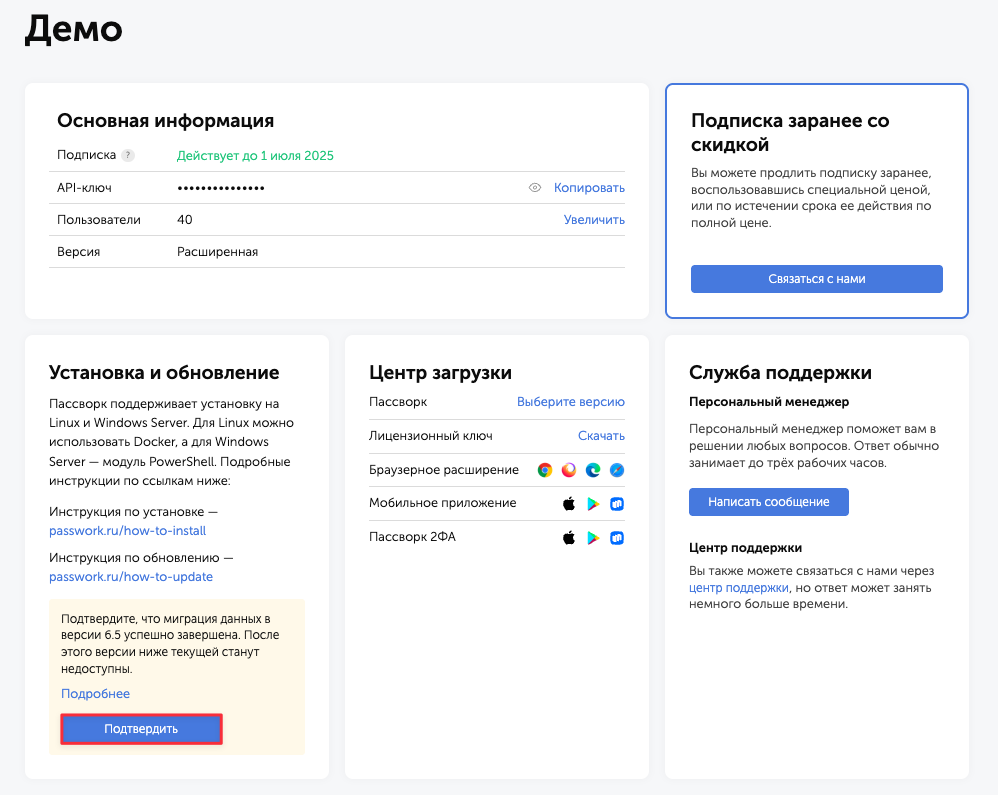998x795 pixels.
Task: Open subscription help question mark icon
Action: click(x=128, y=155)
